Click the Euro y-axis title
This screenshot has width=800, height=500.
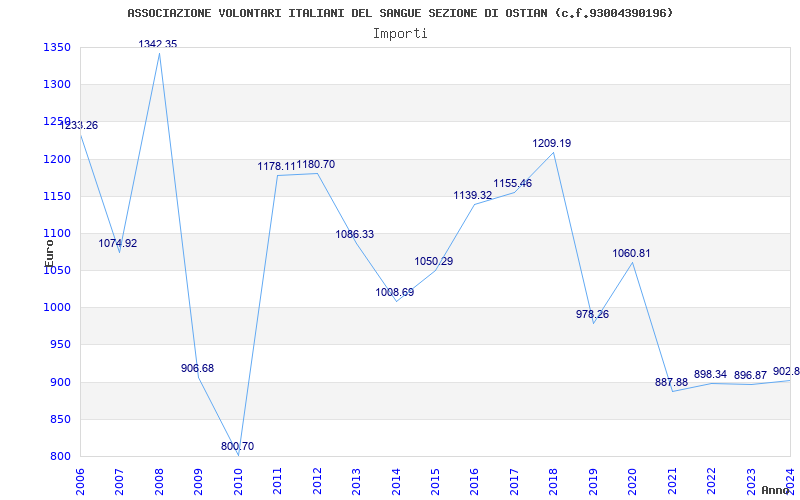coord(49,253)
